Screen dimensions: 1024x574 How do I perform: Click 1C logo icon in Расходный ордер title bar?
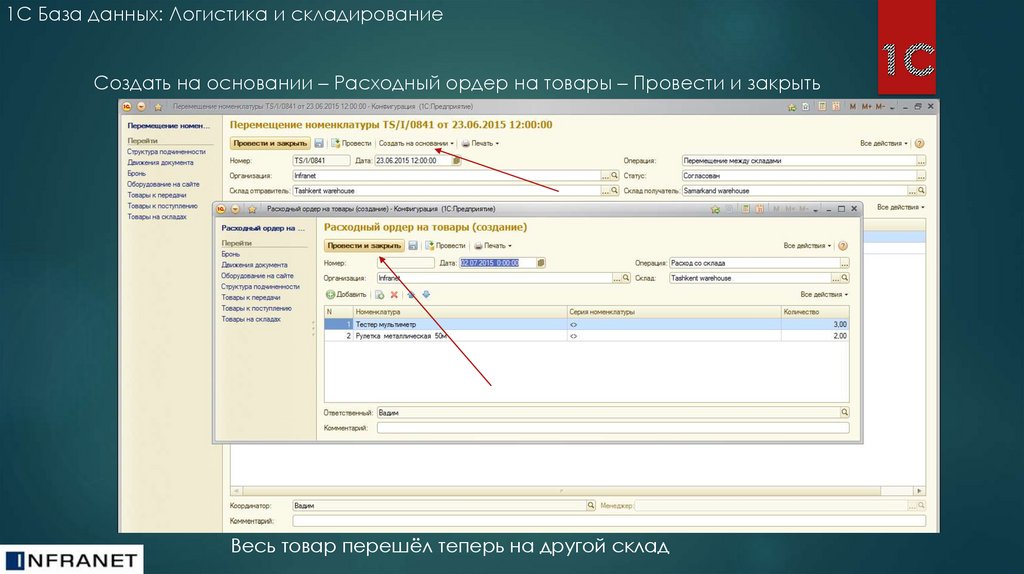[221, 209]
